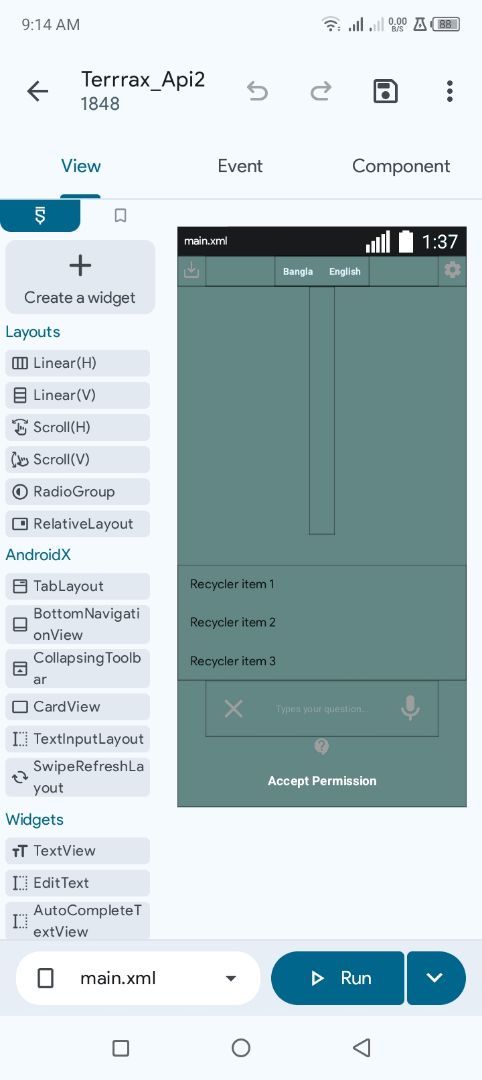Tap the microphone icon in the preview
Image resolution: width=482 pixels, height=1080 pixels.
[x=410, y=707]
